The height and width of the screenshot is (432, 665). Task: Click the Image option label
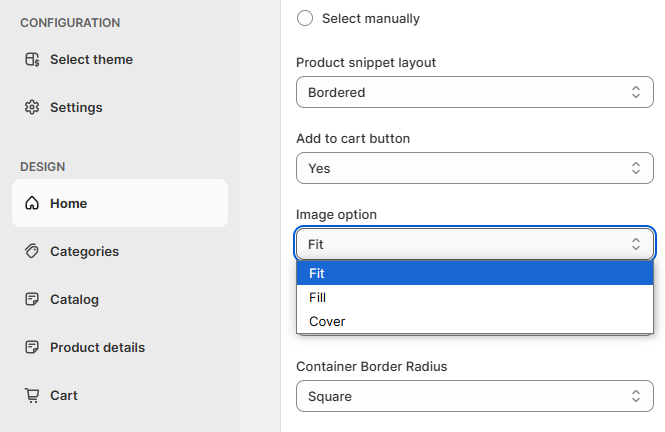(336, 215)
